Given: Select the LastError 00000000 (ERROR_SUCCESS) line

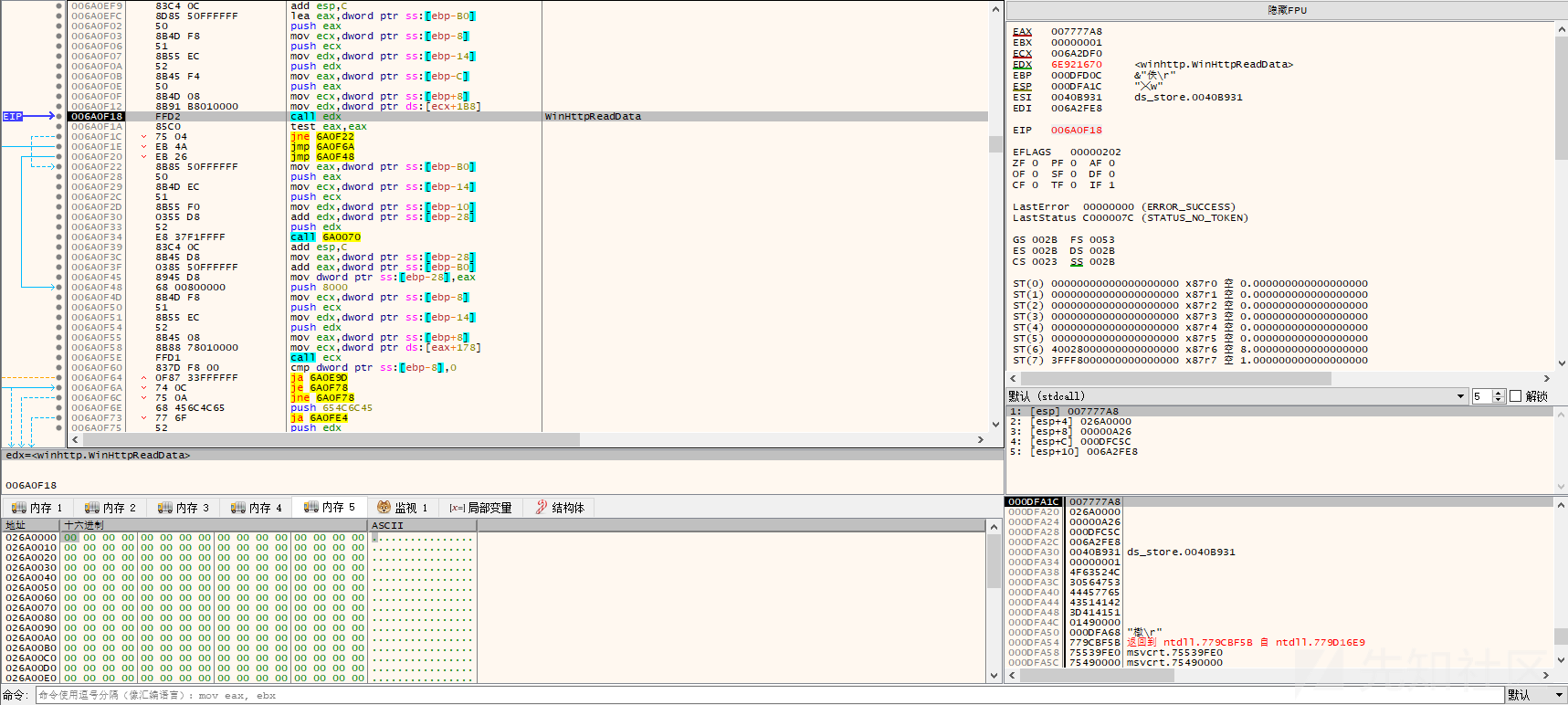Looking at the screenshot, I should tap(1124, 207).
